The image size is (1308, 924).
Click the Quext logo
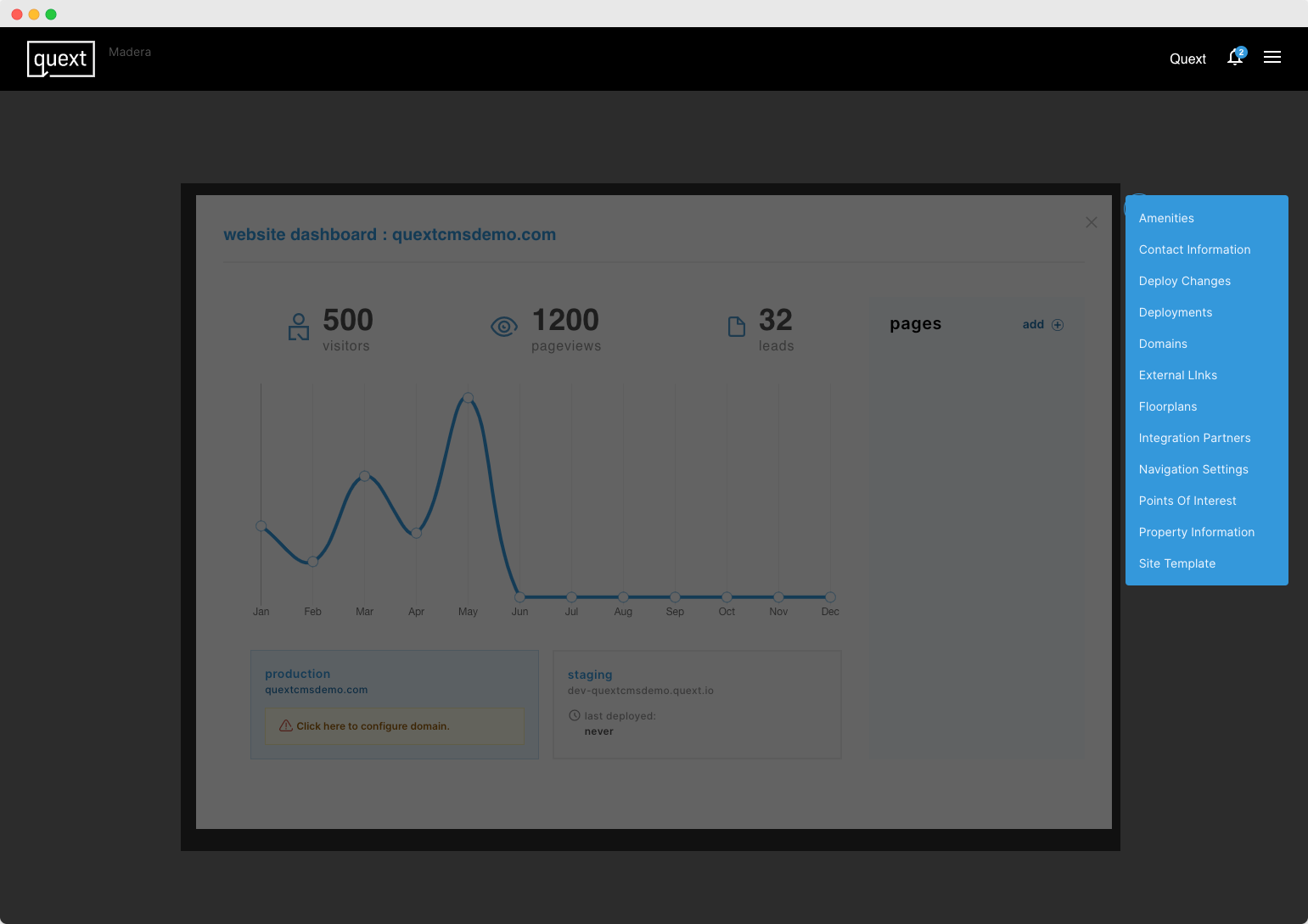(x=61, y=59)
